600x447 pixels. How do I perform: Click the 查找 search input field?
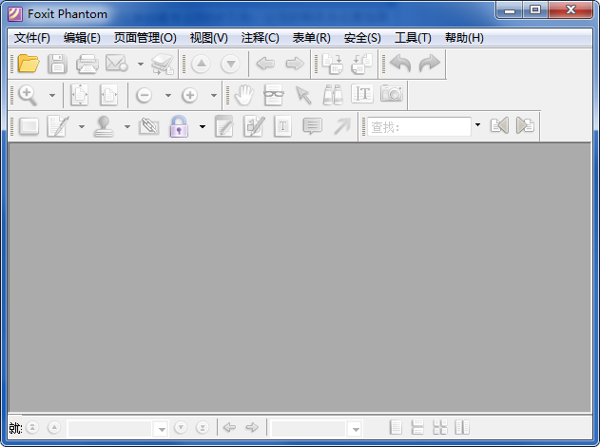[418, 126]
